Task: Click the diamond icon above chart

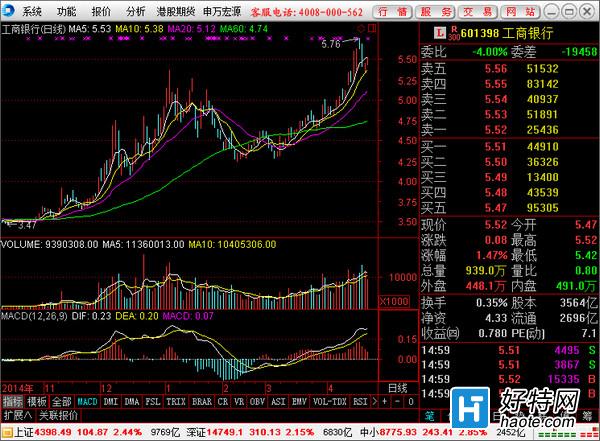Action: pos(361,28)
